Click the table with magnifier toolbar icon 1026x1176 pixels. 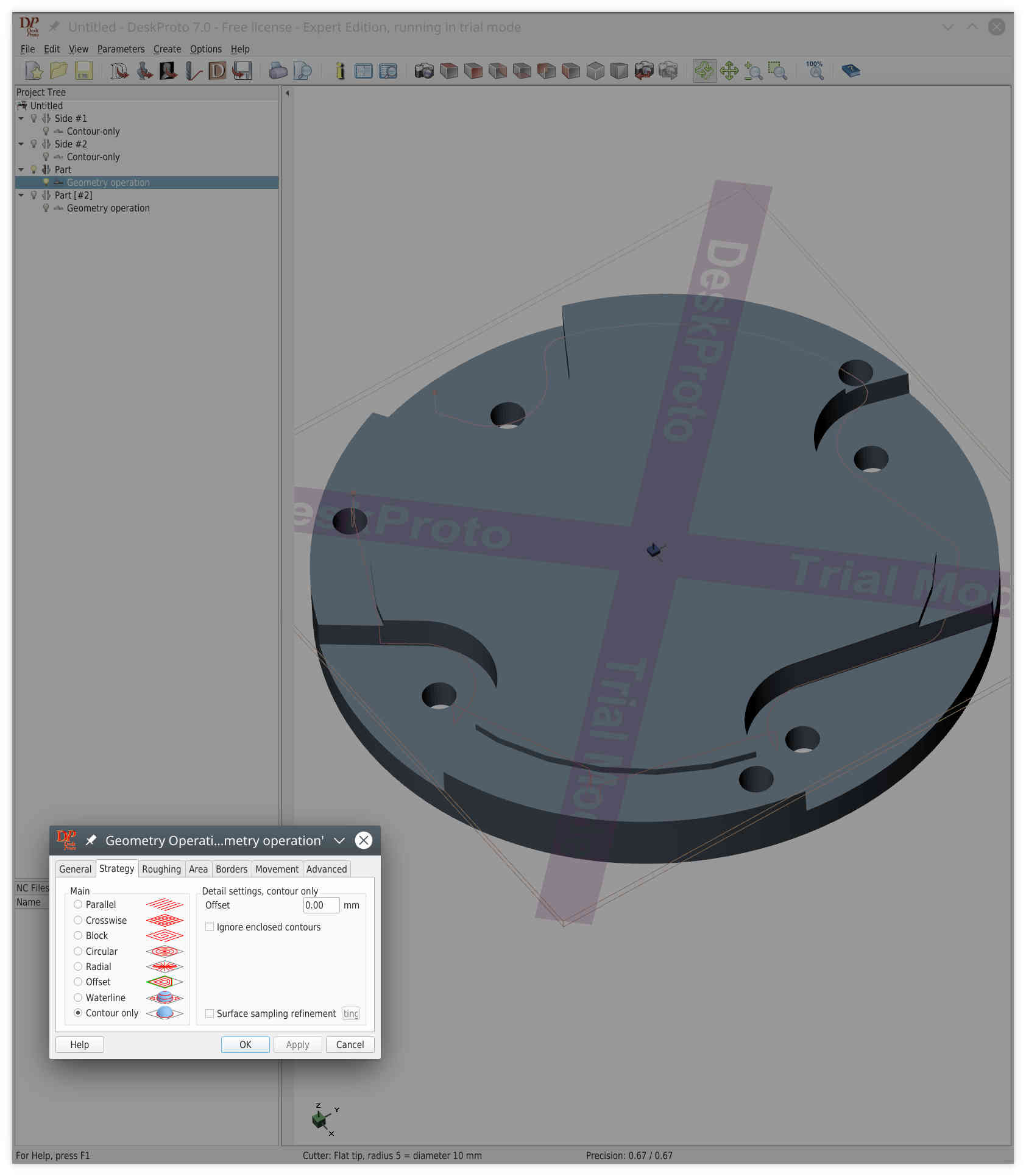(x=388, y=71)
